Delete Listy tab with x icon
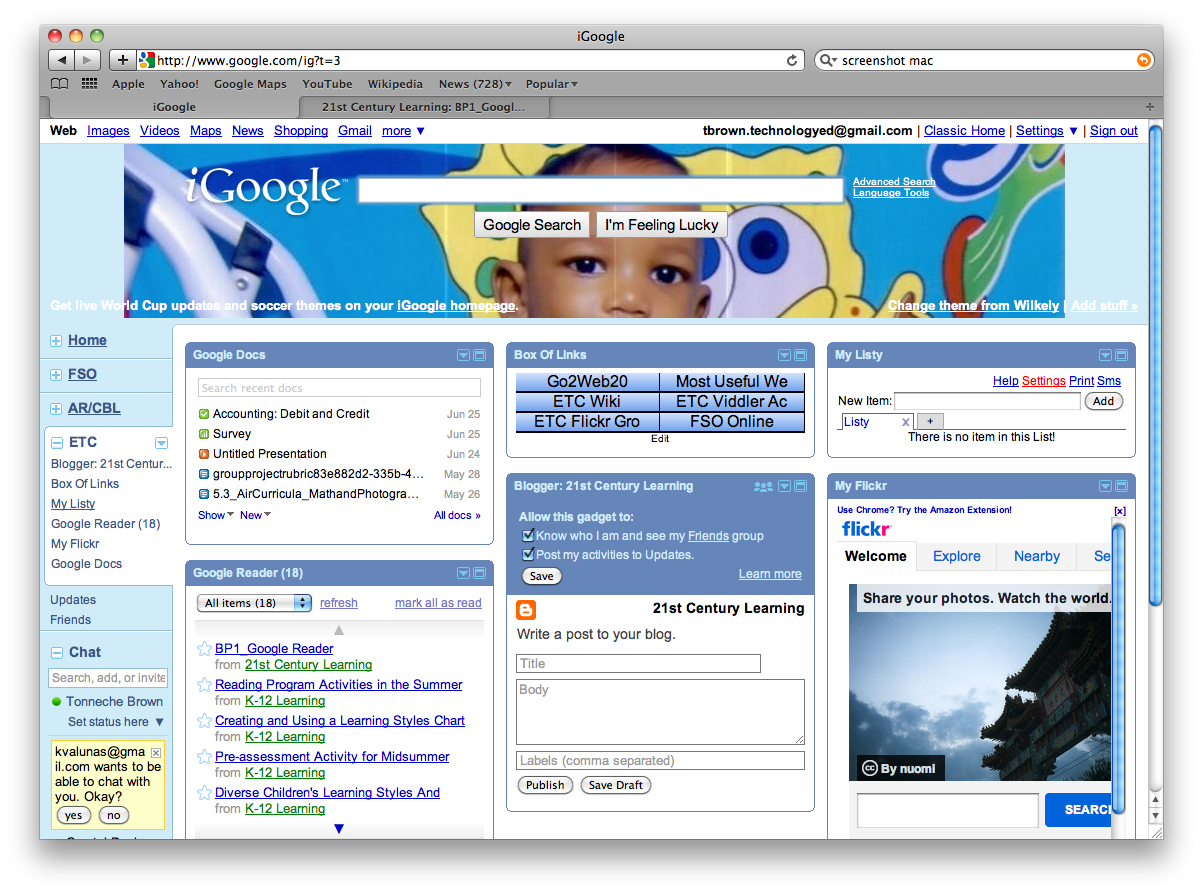The image size is (1203, 894). pyautogui.click(x=906, y=422)
